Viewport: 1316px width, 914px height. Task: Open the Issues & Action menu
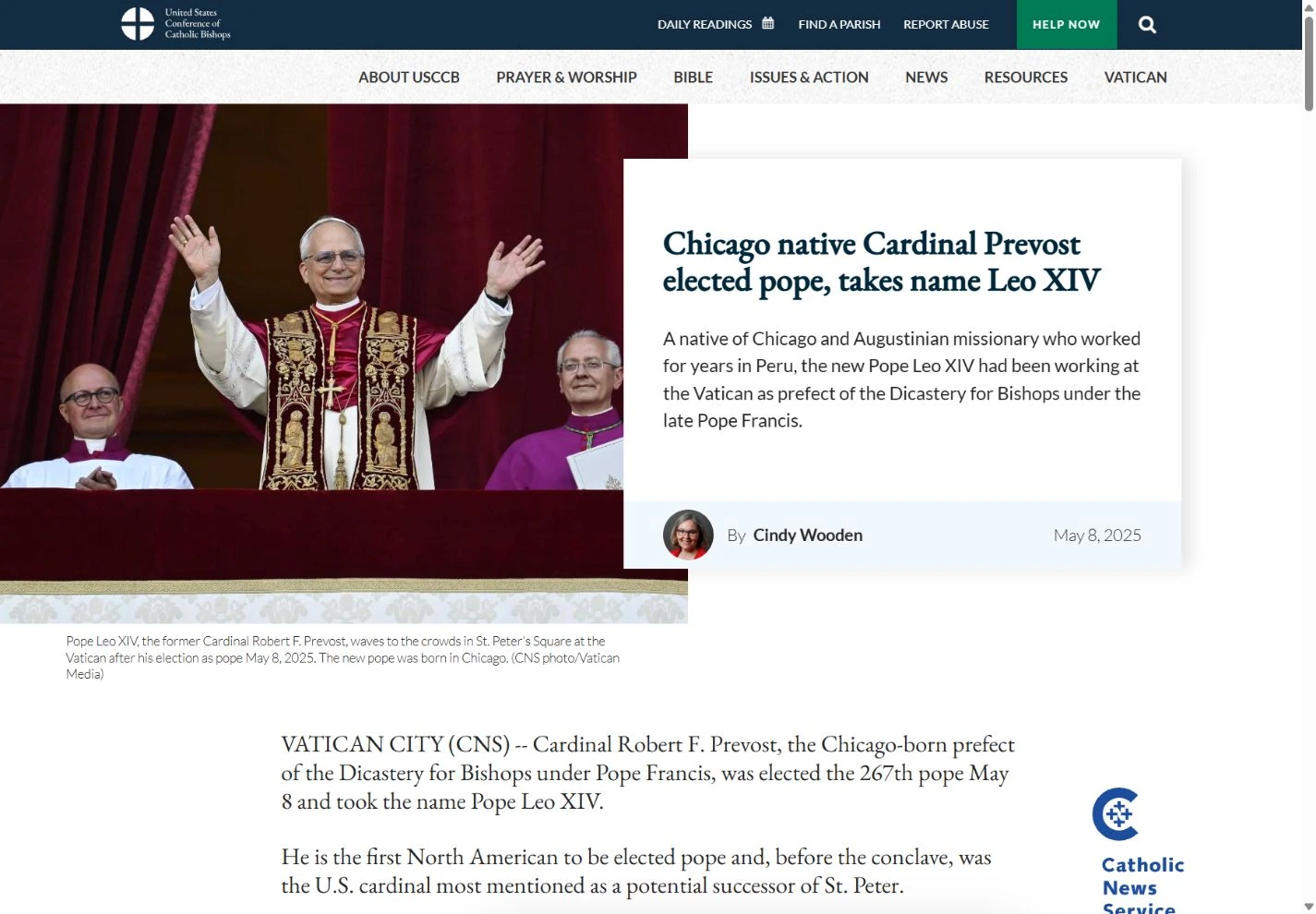(x=809, y=78)
